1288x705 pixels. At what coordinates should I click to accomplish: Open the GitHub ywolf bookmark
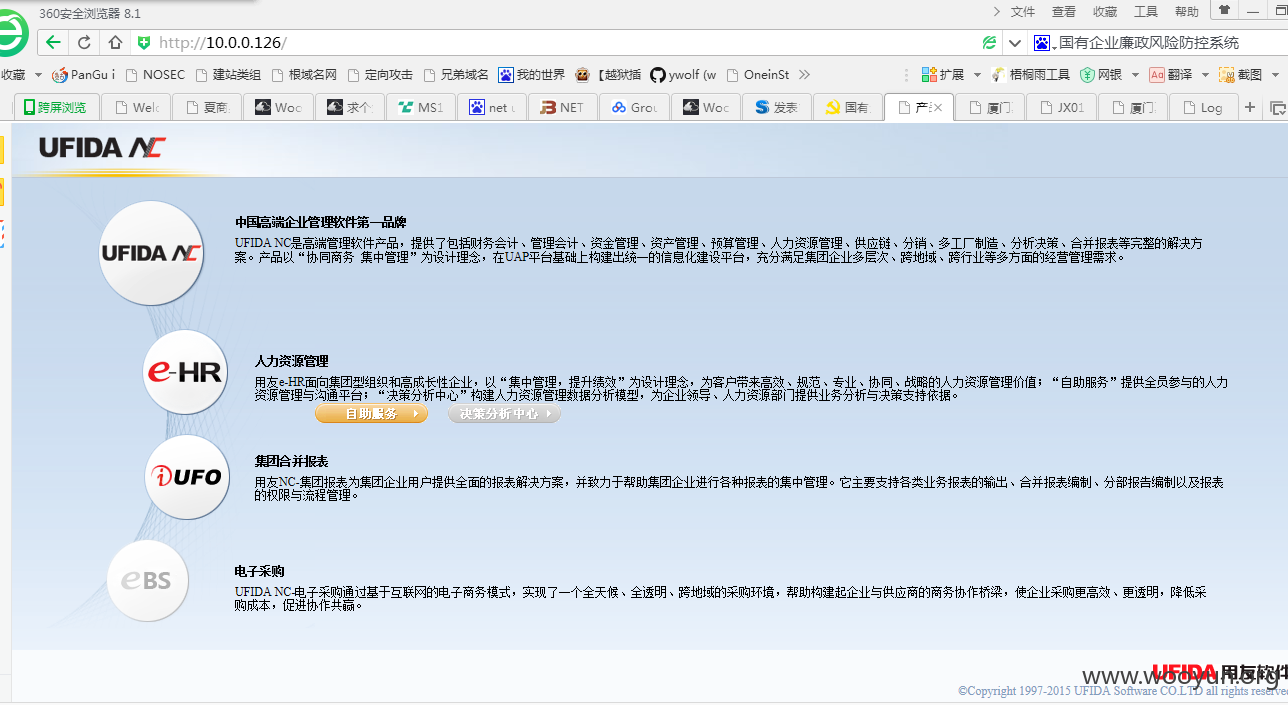tap(683, 75)
